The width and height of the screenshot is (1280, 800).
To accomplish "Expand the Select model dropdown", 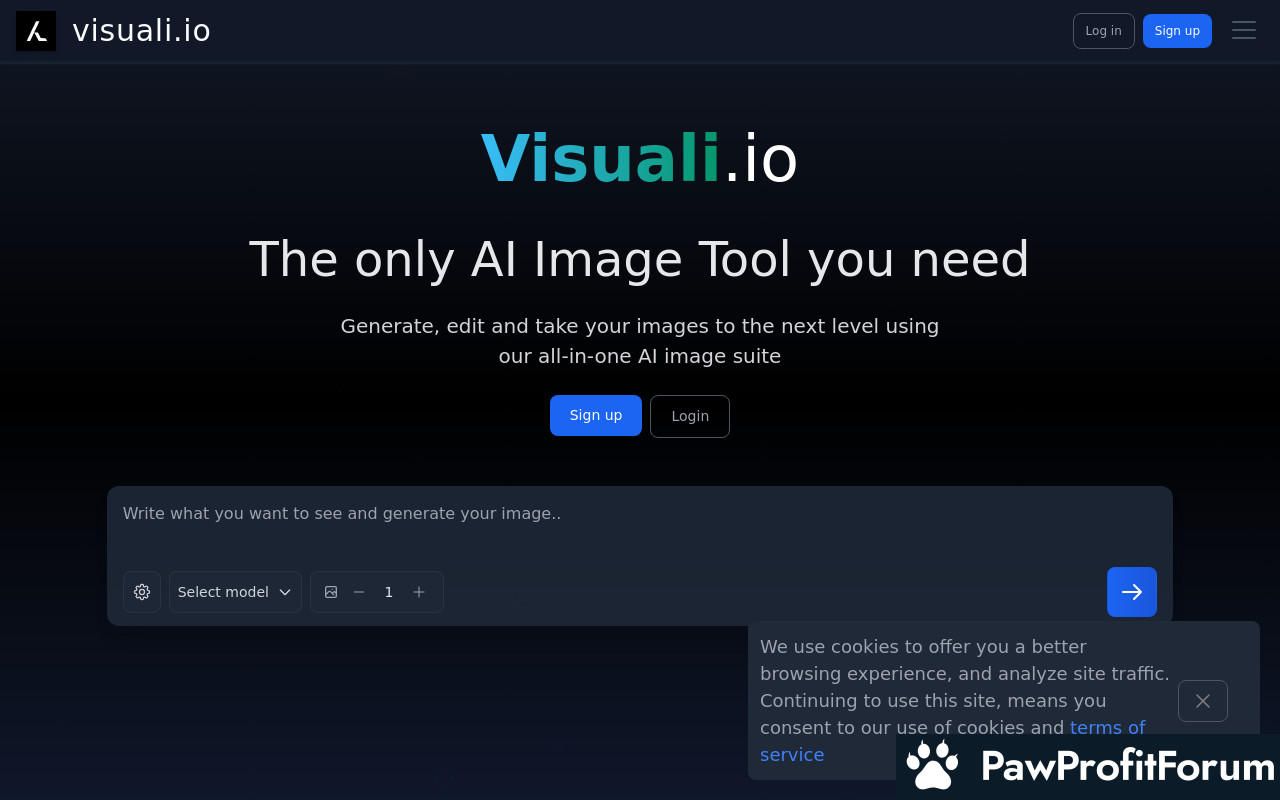I will click(x=235, y=592).
